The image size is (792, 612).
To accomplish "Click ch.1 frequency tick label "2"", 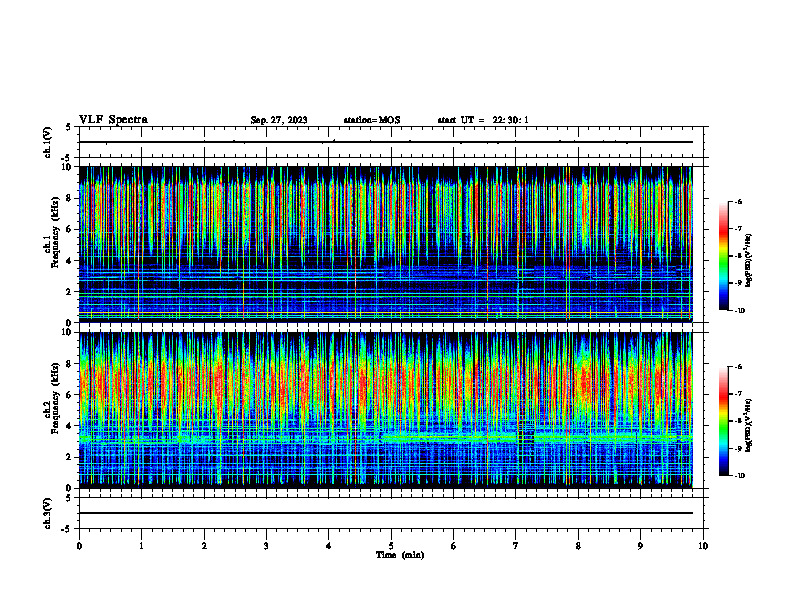I will (x=69, y=292).
